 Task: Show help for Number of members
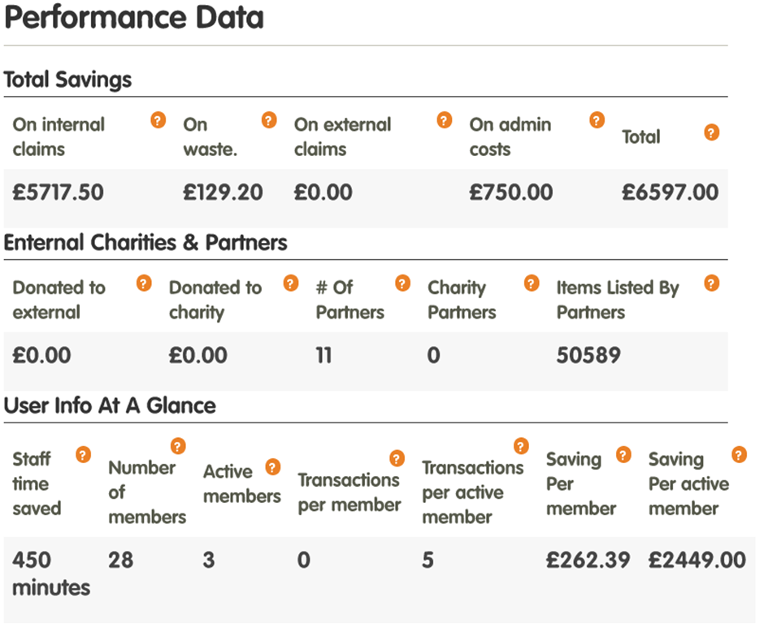tap(178, 446)
